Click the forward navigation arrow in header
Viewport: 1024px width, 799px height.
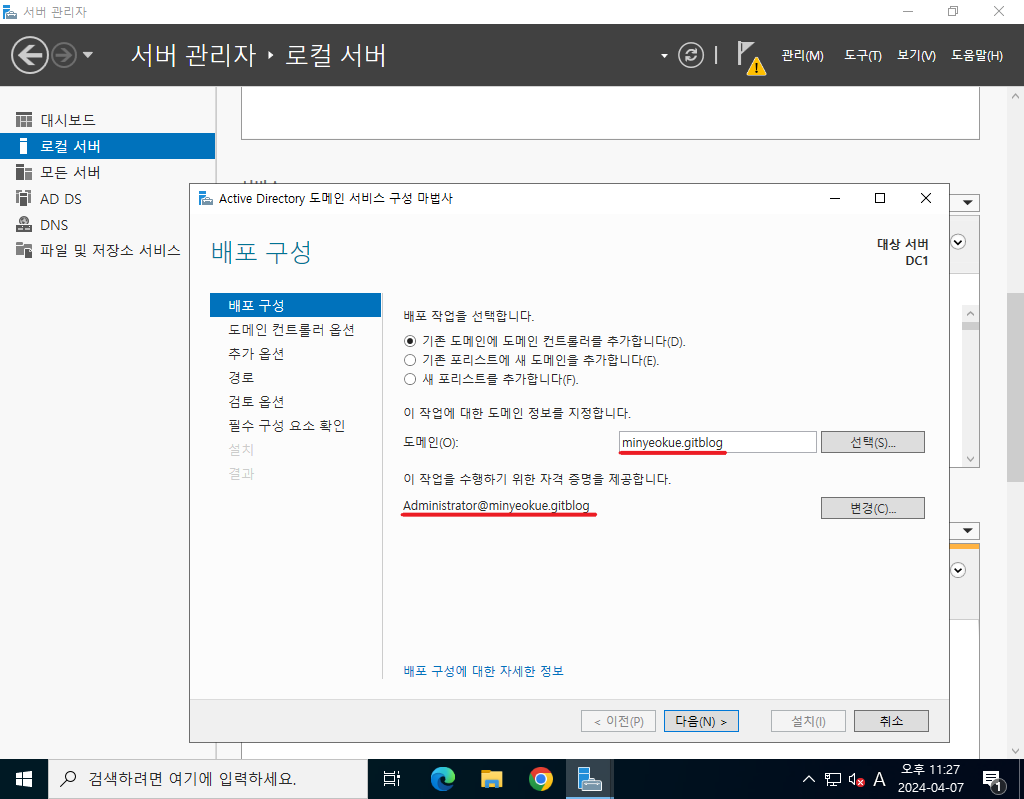tap(64, 55)
